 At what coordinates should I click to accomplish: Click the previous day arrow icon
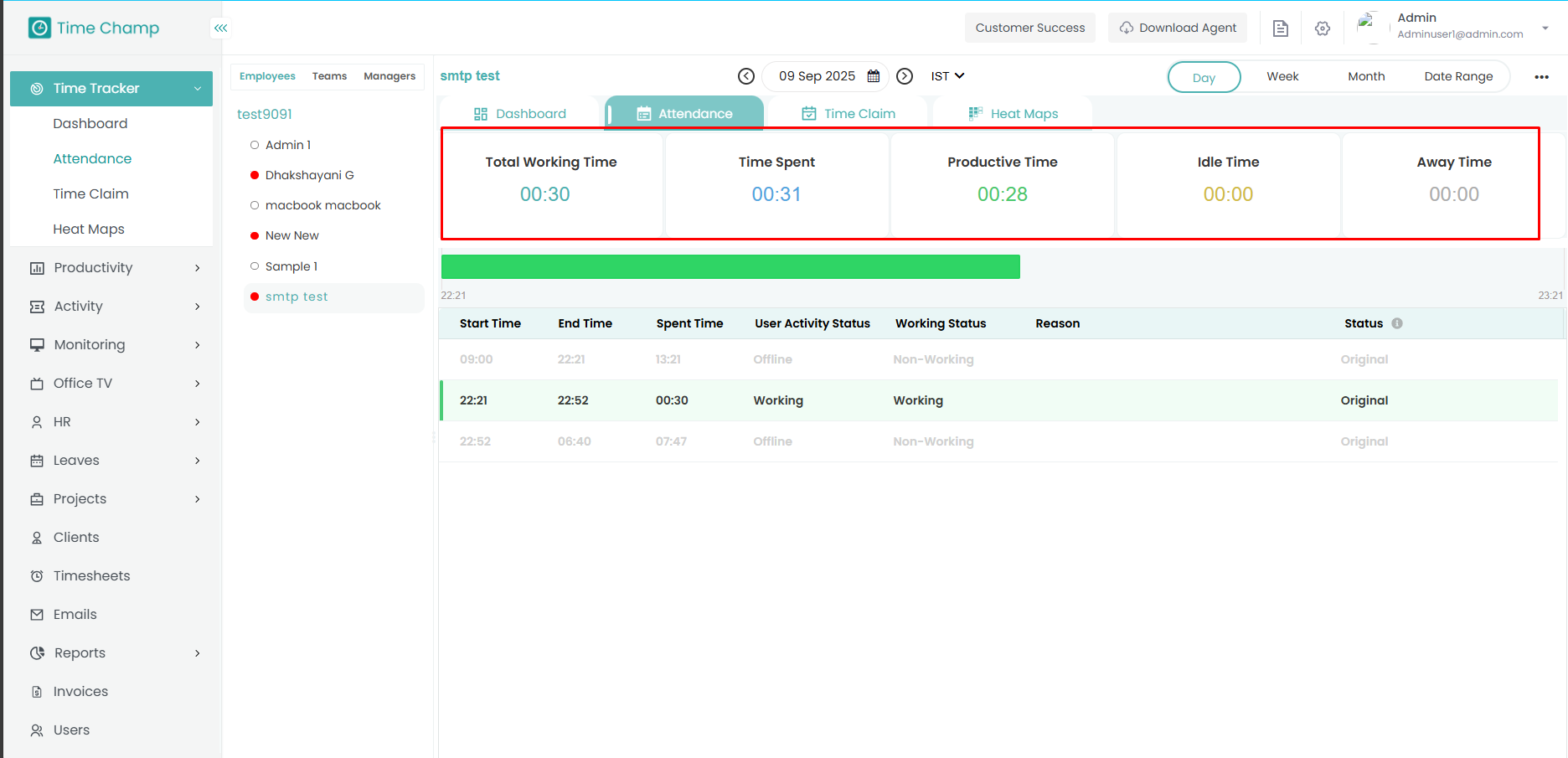(x=746, y=76)
